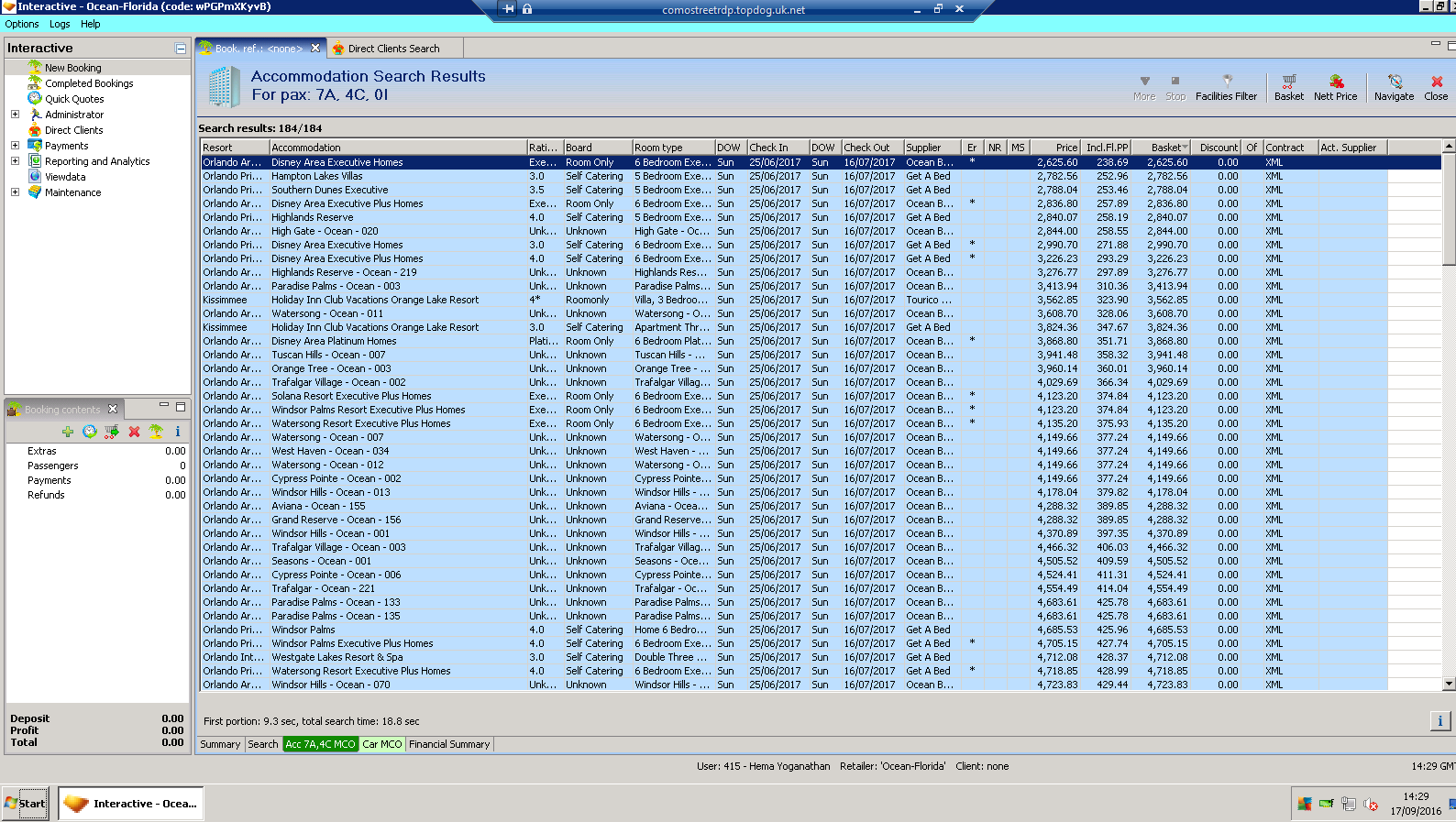
Task: Close the Book. ref. <none> tab
Action: (x=315, y=49)
